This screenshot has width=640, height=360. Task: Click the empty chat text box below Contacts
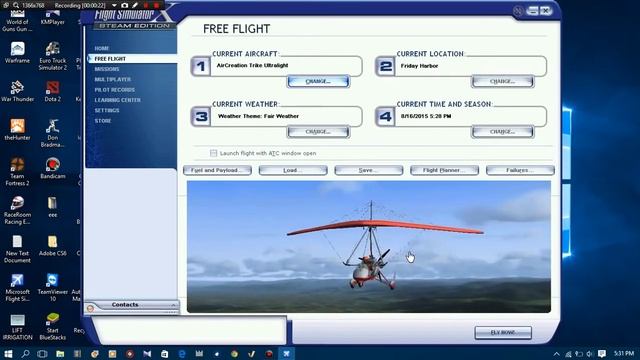(x=189, y=330)
